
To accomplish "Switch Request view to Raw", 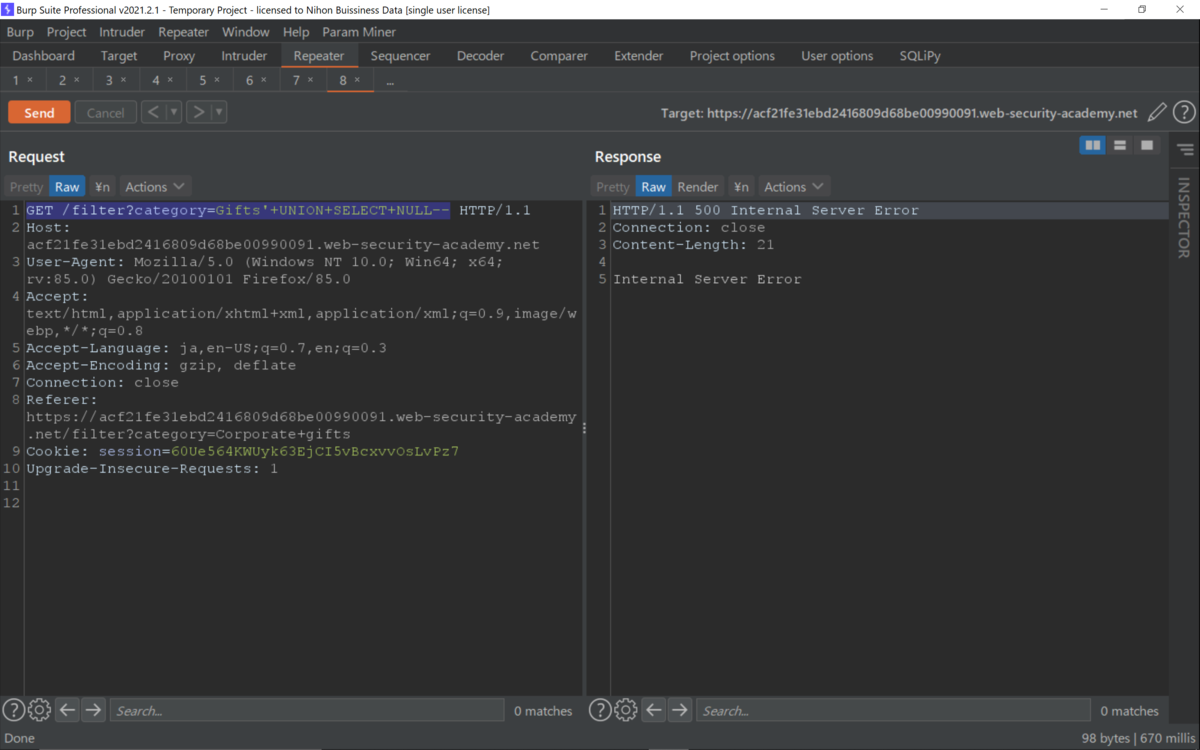I will pyautogui.click(x=67, y=187).
